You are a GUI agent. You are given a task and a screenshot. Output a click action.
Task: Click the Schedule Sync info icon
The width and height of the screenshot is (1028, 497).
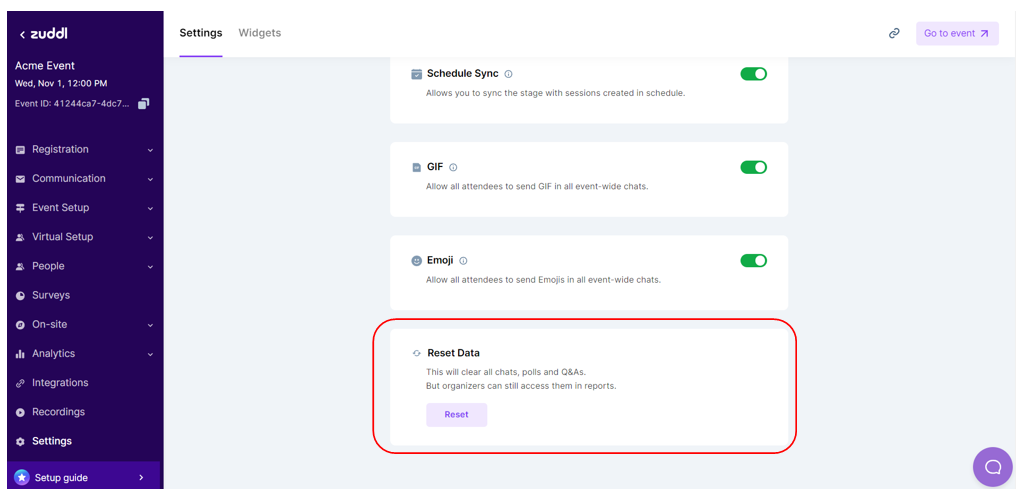click(x=509, y=74)
